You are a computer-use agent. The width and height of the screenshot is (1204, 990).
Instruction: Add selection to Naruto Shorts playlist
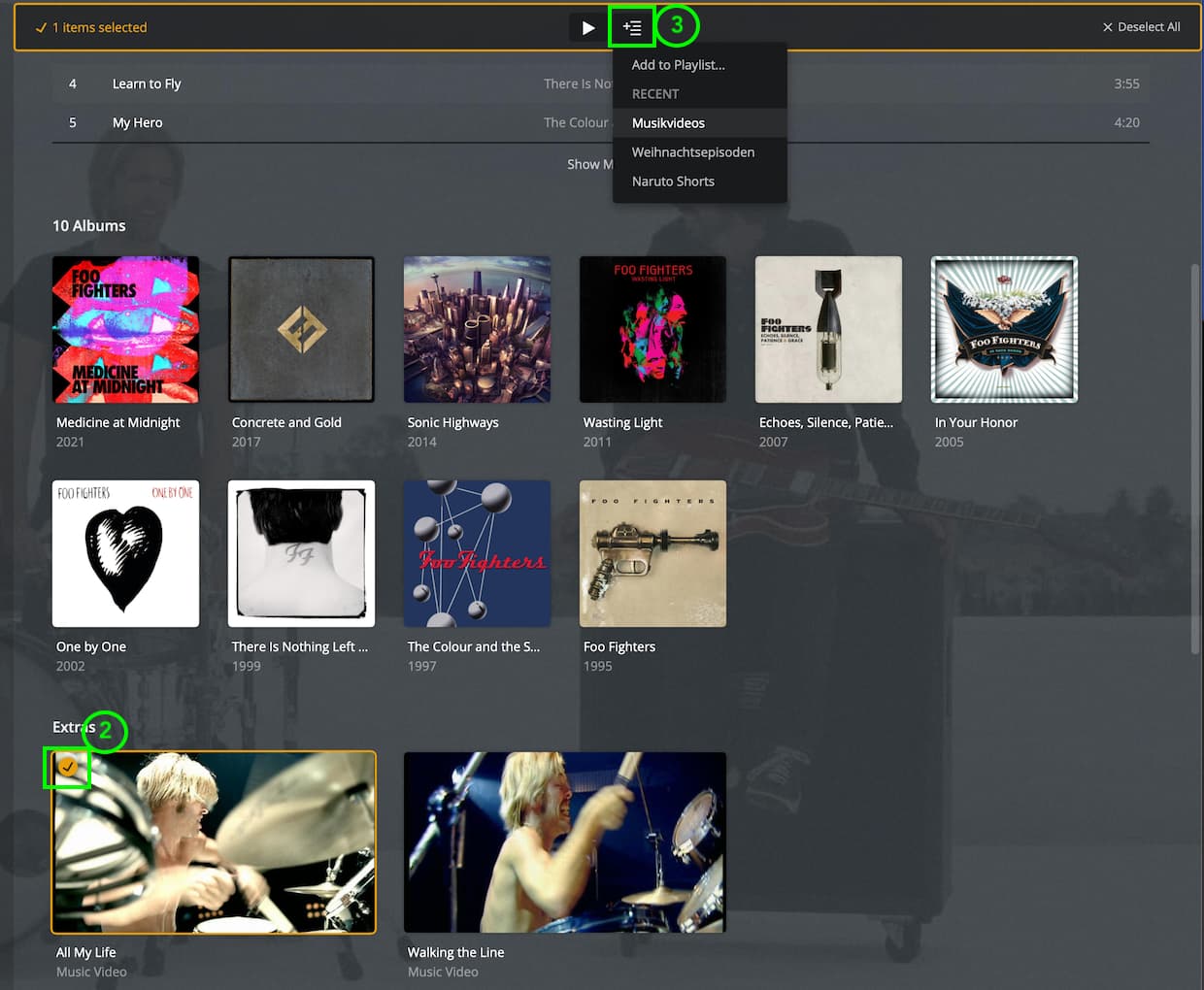coord(699,181)
